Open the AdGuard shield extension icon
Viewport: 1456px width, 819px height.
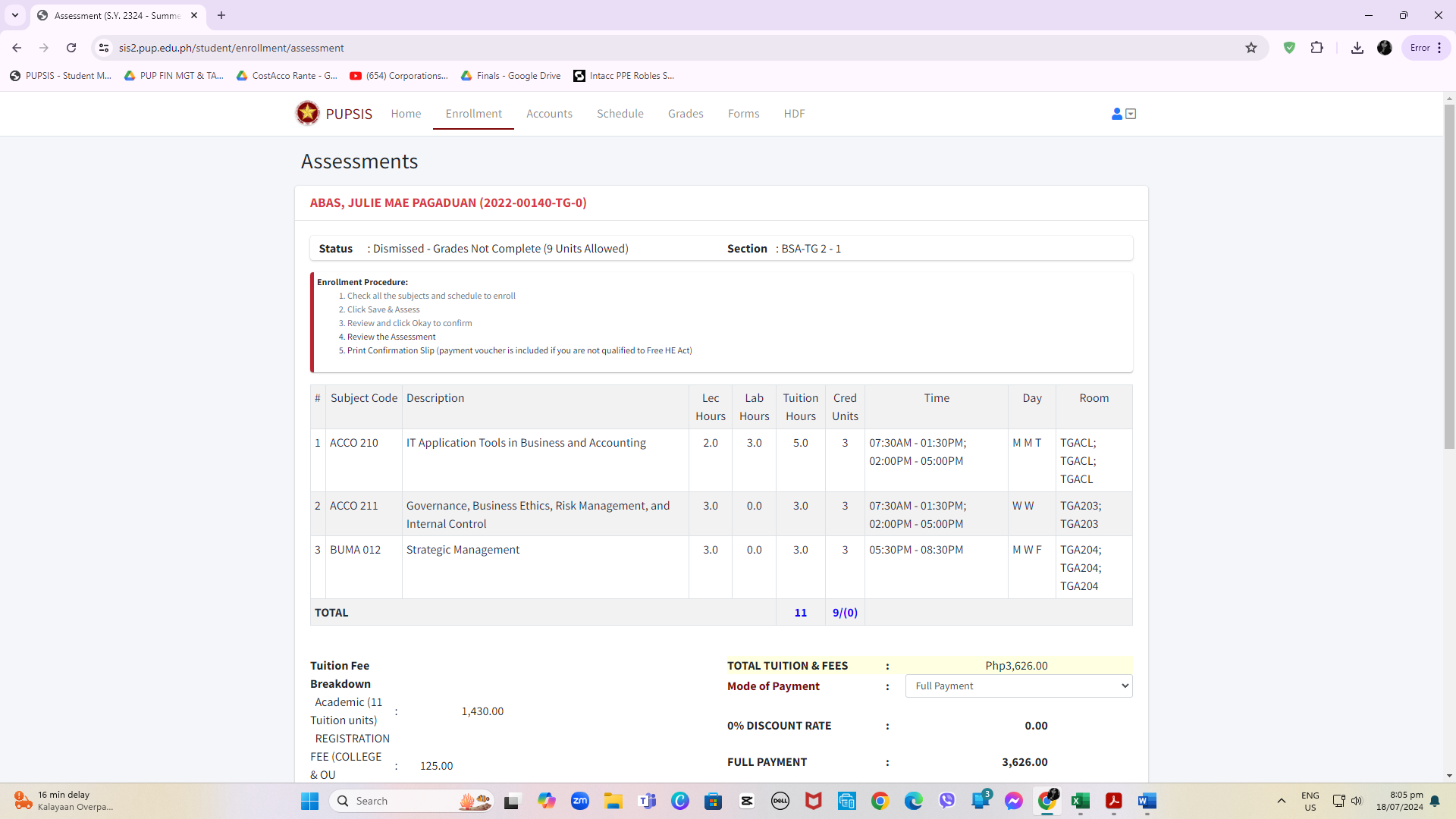point(1290,48)
